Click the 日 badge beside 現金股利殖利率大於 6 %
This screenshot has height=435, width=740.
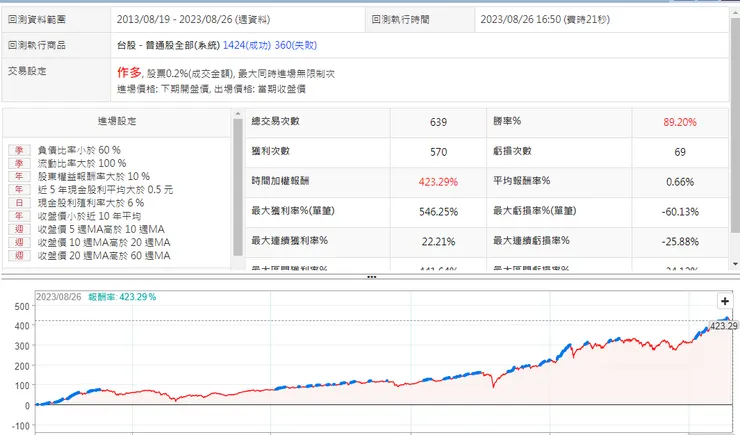pos(19,203)
